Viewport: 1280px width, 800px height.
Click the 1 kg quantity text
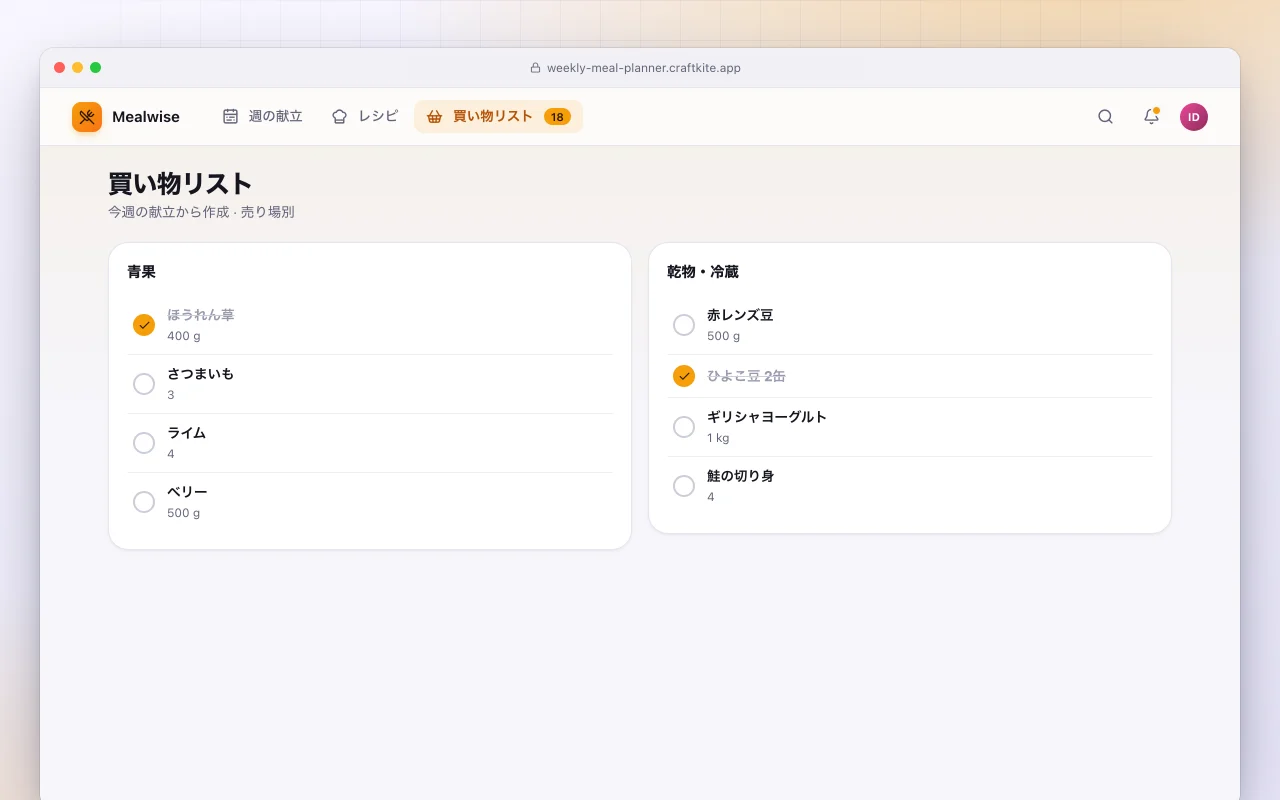[x=718, y=438]
